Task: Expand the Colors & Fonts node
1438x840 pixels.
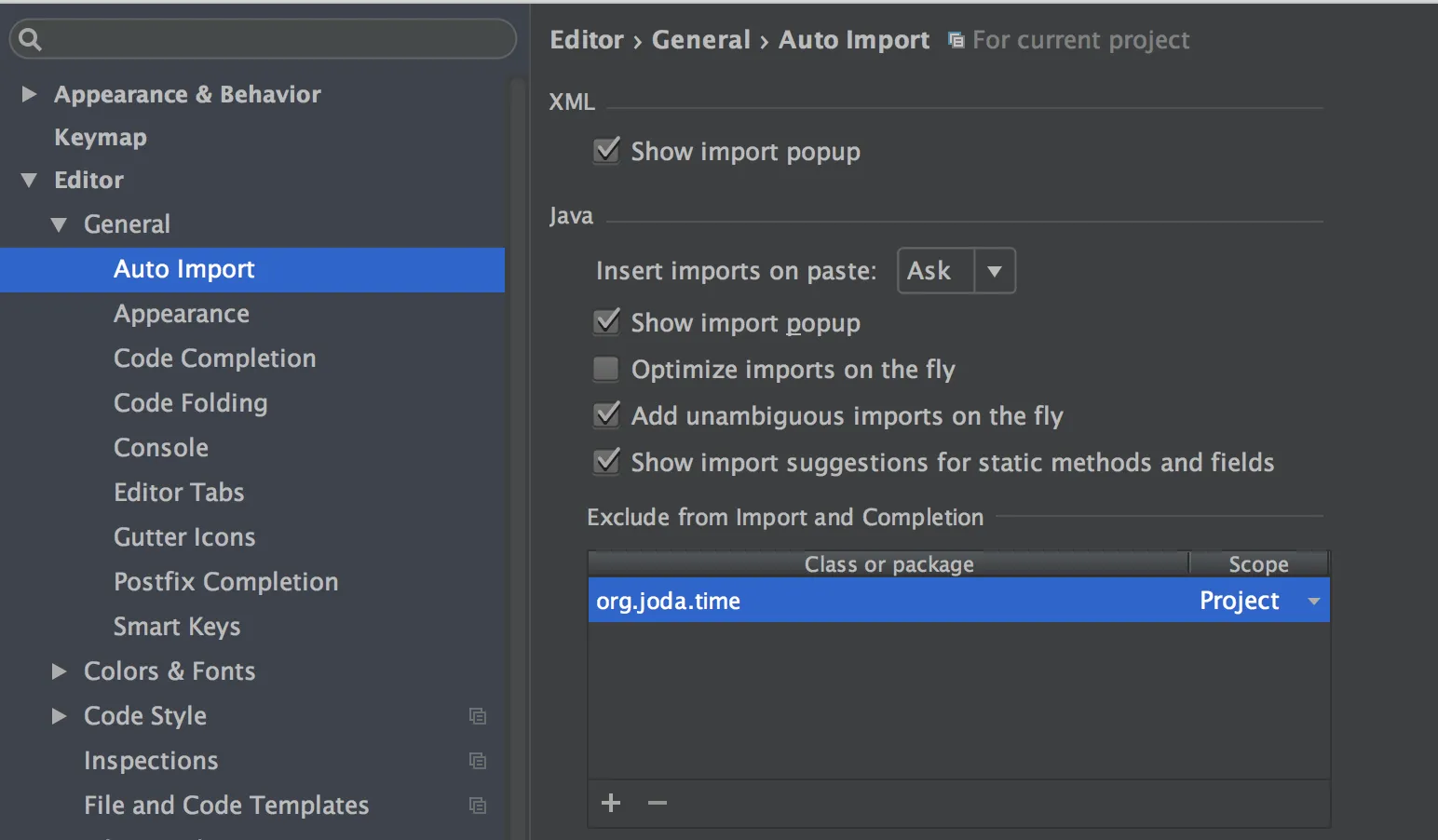Action: pos(59,671)
